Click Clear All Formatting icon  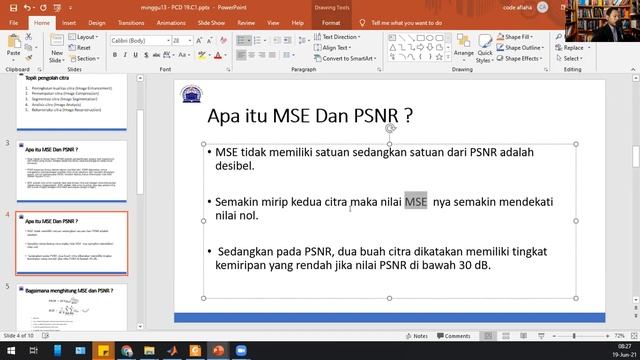point(223,40)
